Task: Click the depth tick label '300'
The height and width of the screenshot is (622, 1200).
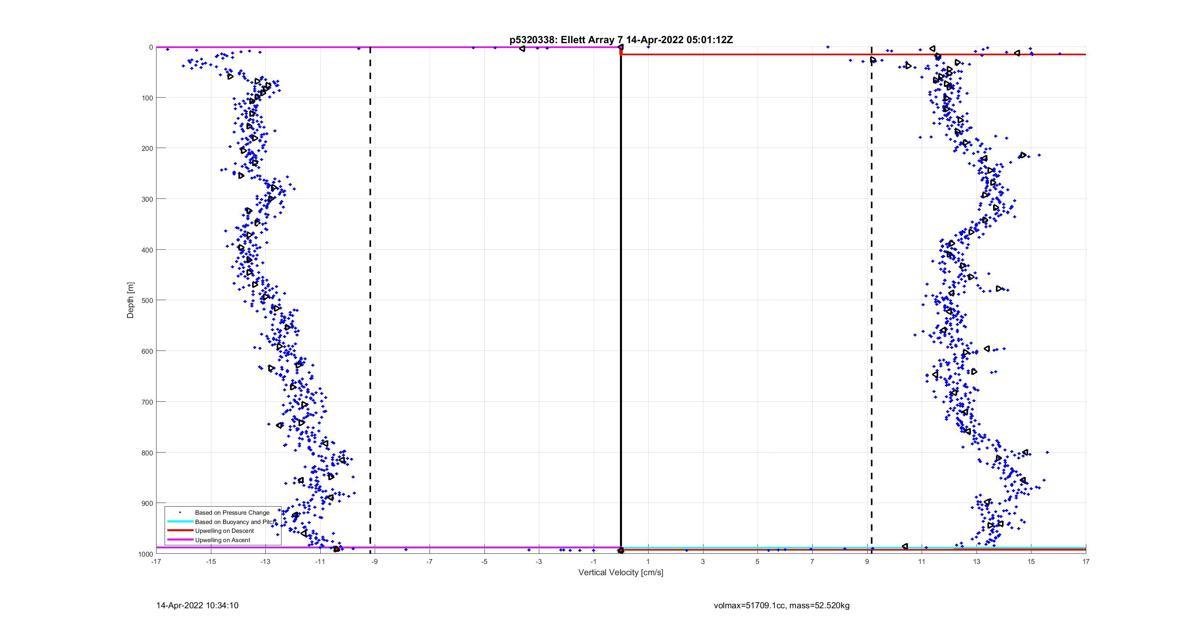Action: coord(146,199)
